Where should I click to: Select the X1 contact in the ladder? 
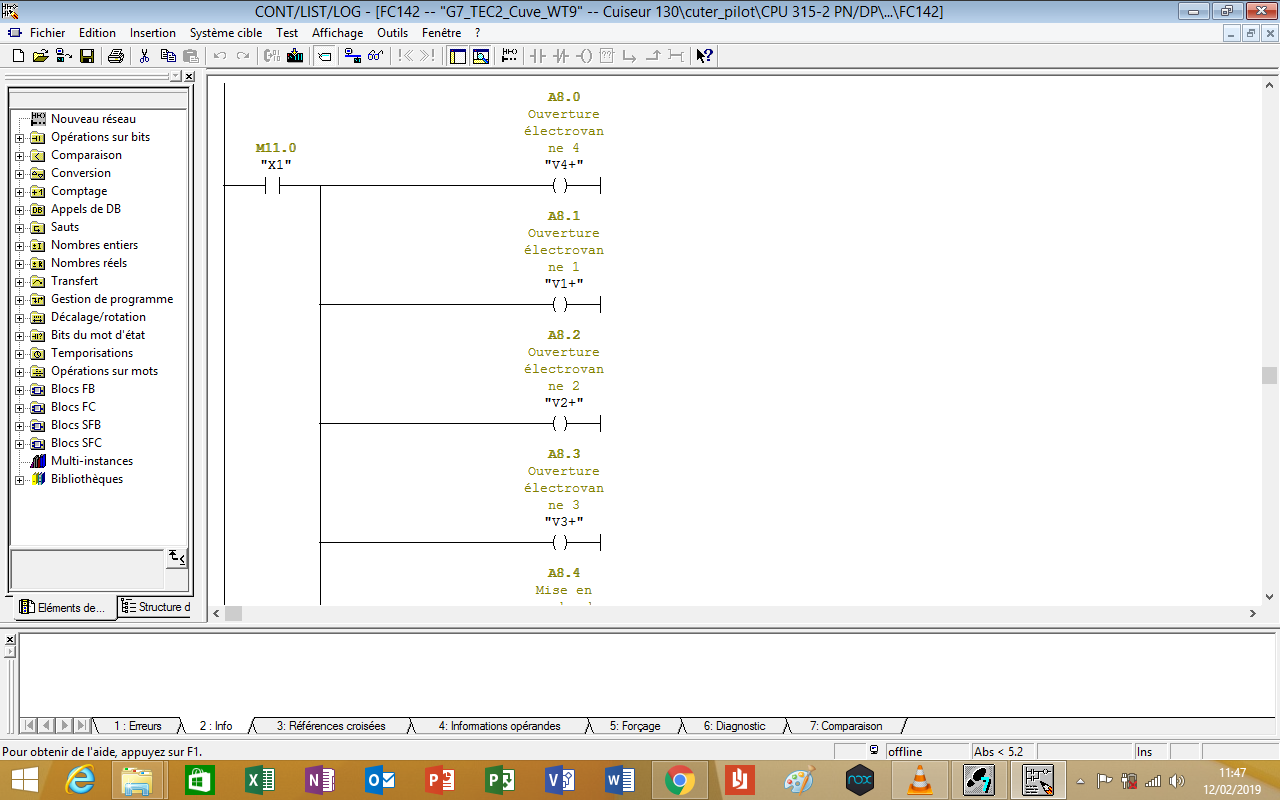coord(272,186)
